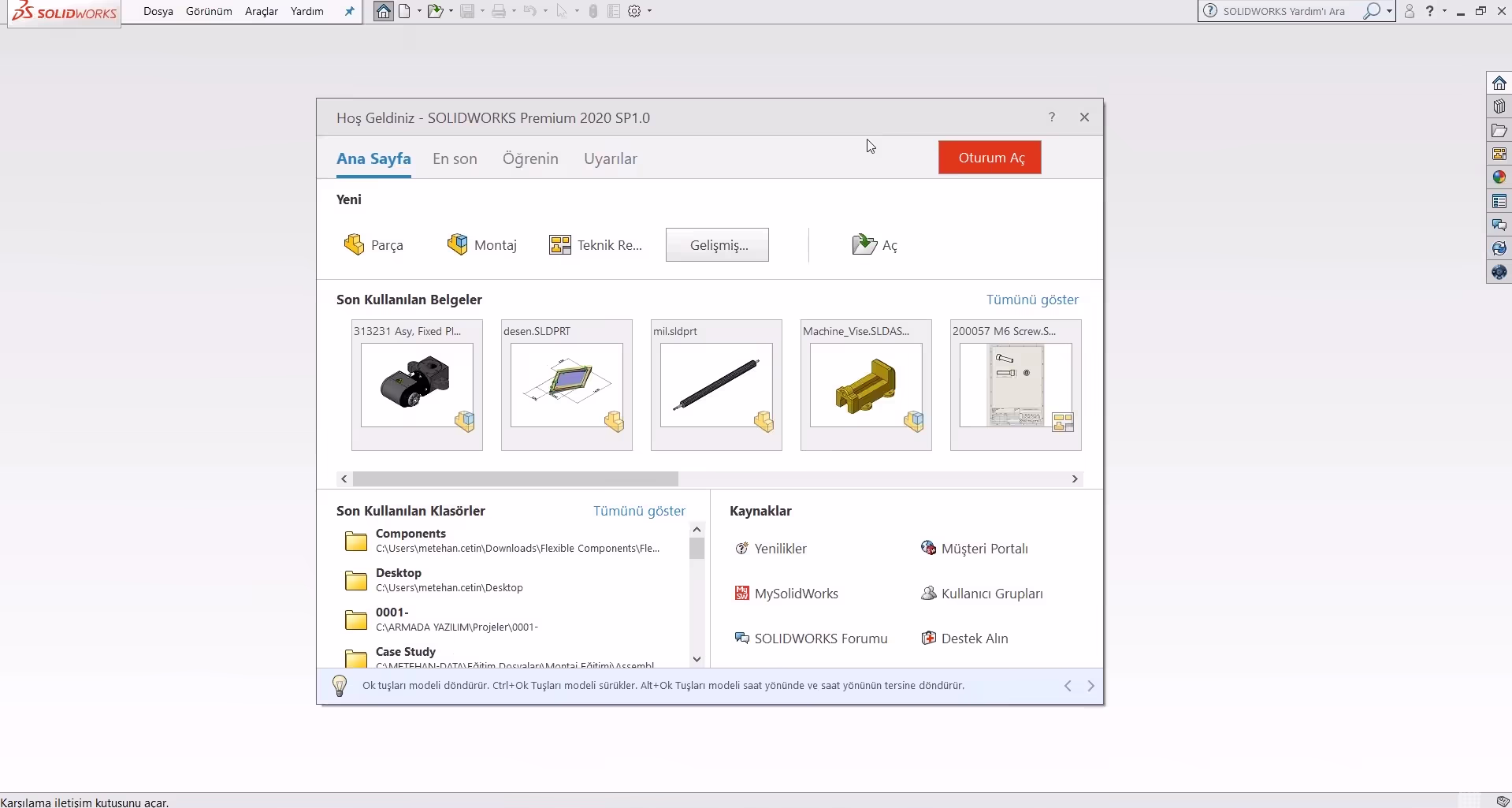Image resolution: width=1512 pixels, height=808 pixels.
Task: Open the 313231 Asy, Fixed Pl... thumbnail
Action: (417, 385)
